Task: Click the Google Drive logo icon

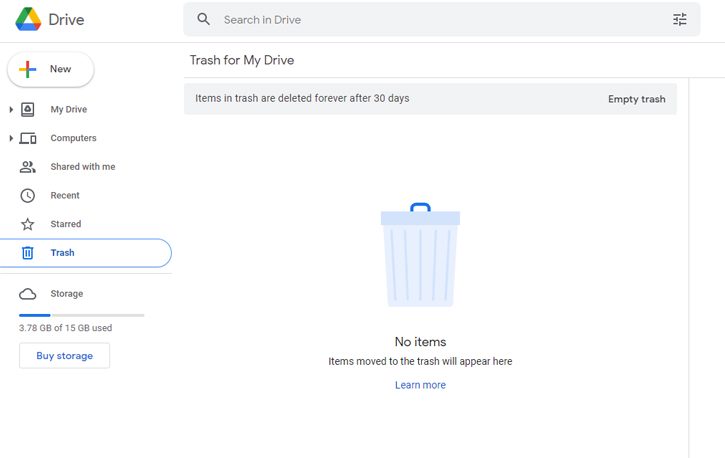Action: click(x=28, y=19)
